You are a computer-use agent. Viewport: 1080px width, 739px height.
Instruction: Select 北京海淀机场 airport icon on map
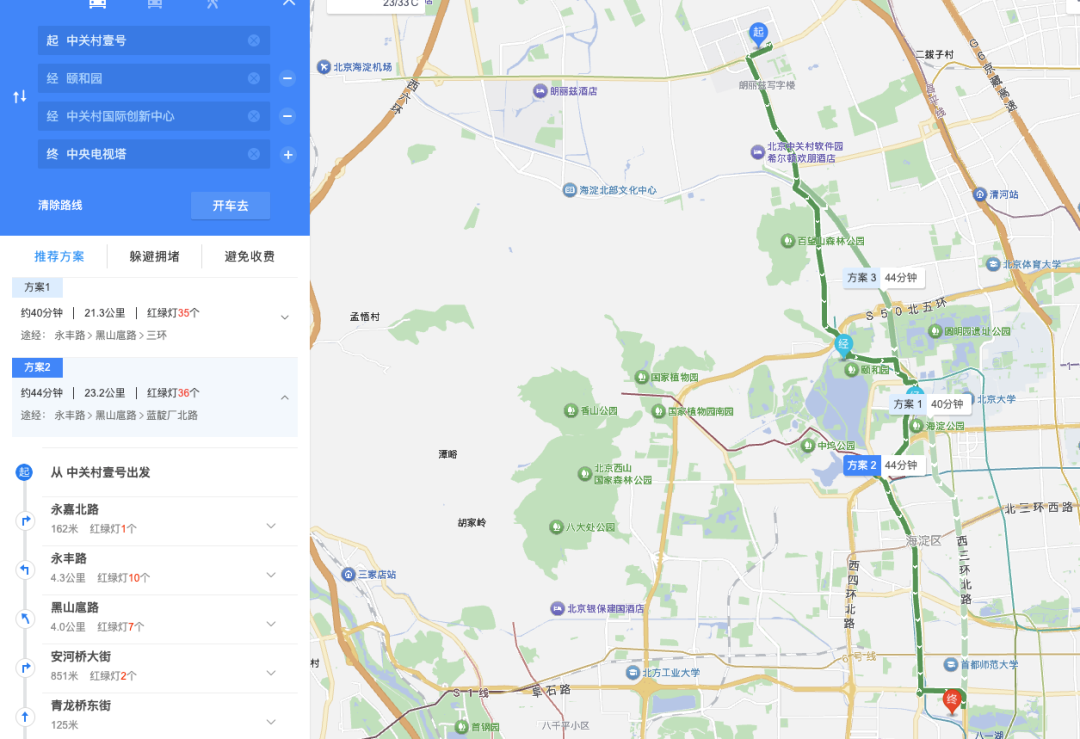click(324, 67)
